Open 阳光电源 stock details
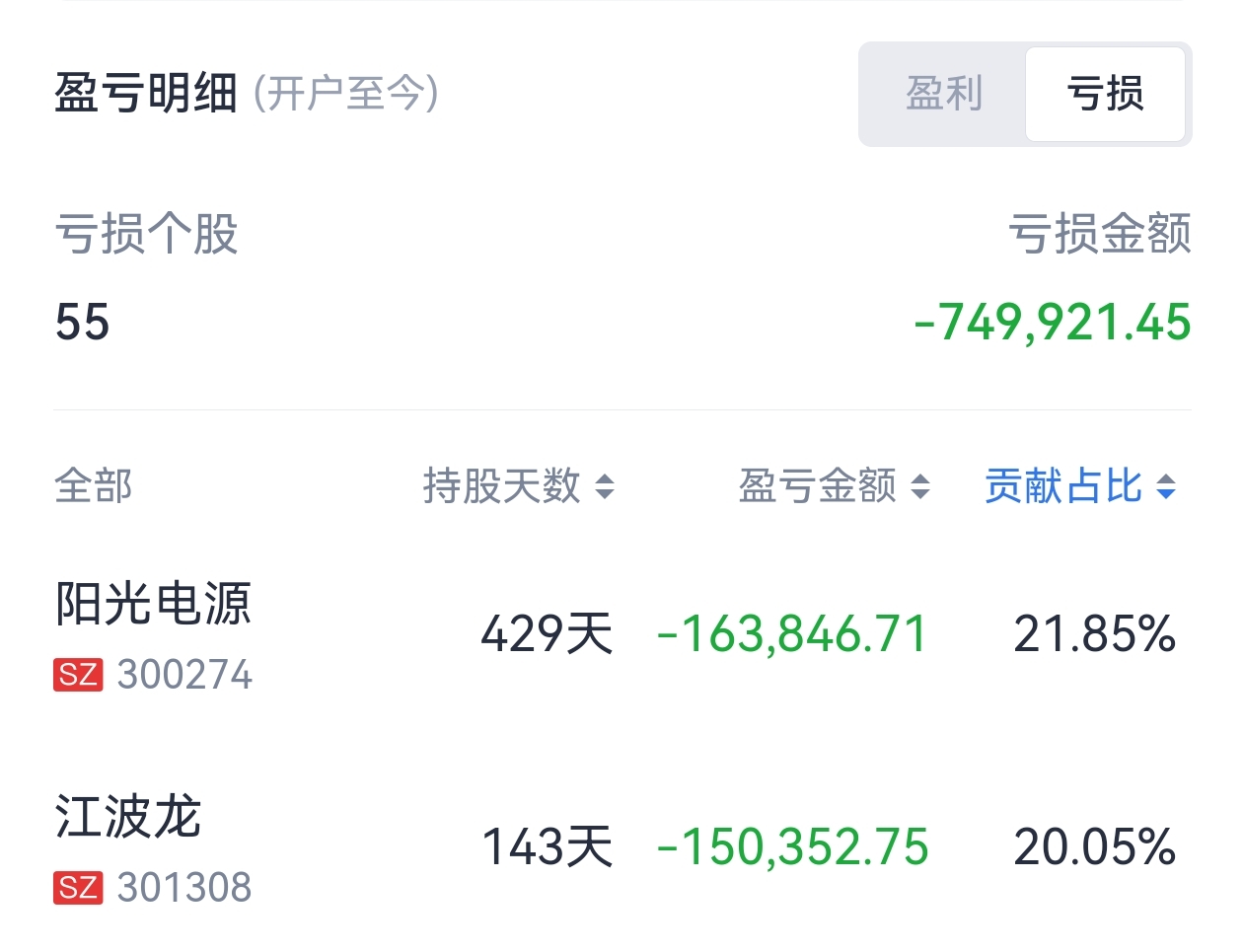 pos(153,604)
